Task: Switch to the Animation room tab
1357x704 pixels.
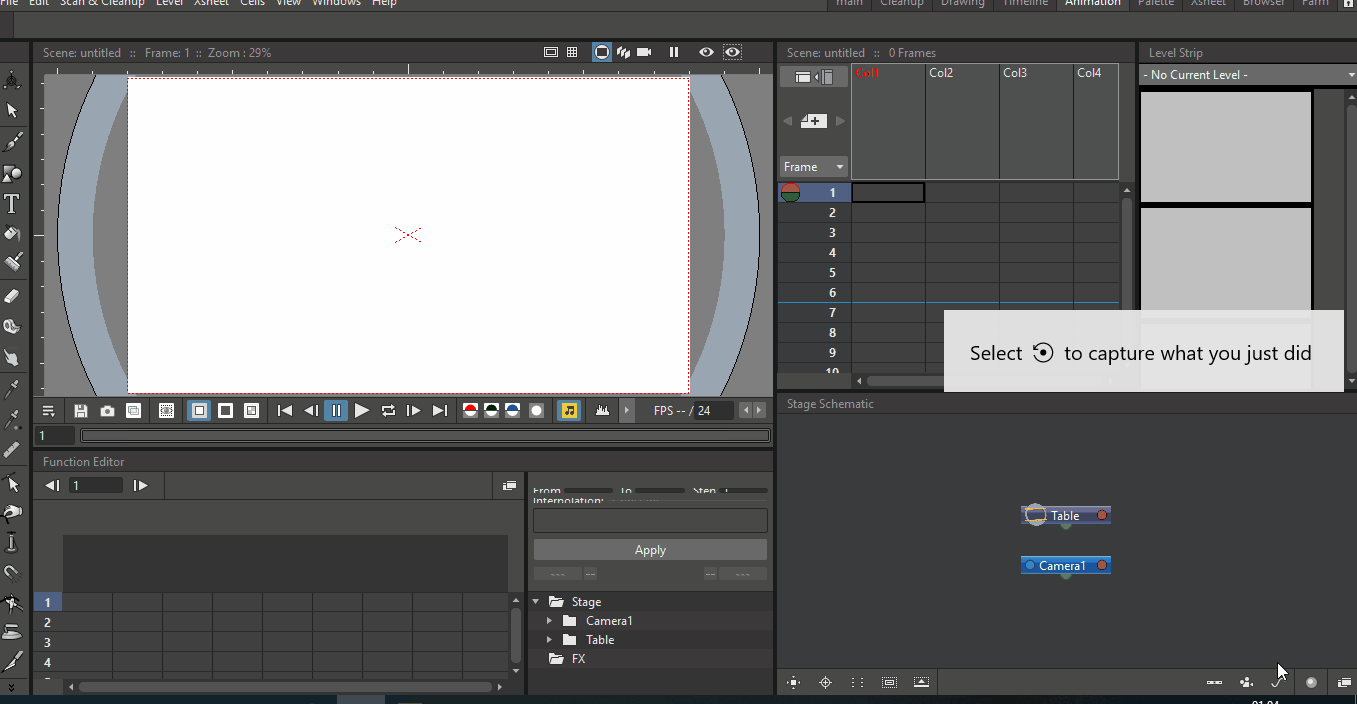Action: 1092,4
